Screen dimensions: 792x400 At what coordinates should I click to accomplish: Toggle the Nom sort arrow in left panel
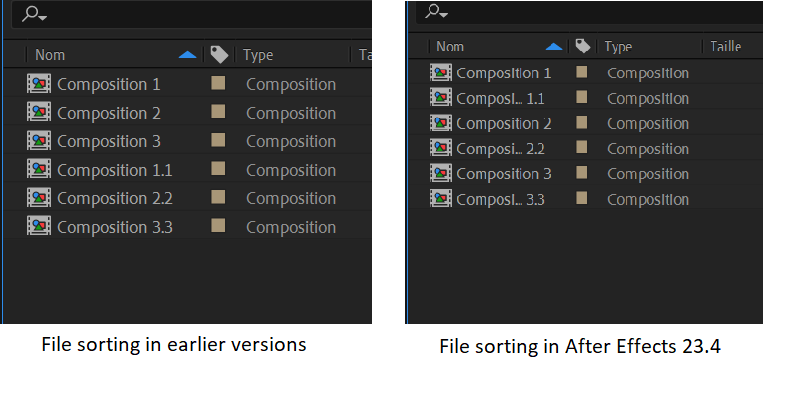tap(187, 55)
